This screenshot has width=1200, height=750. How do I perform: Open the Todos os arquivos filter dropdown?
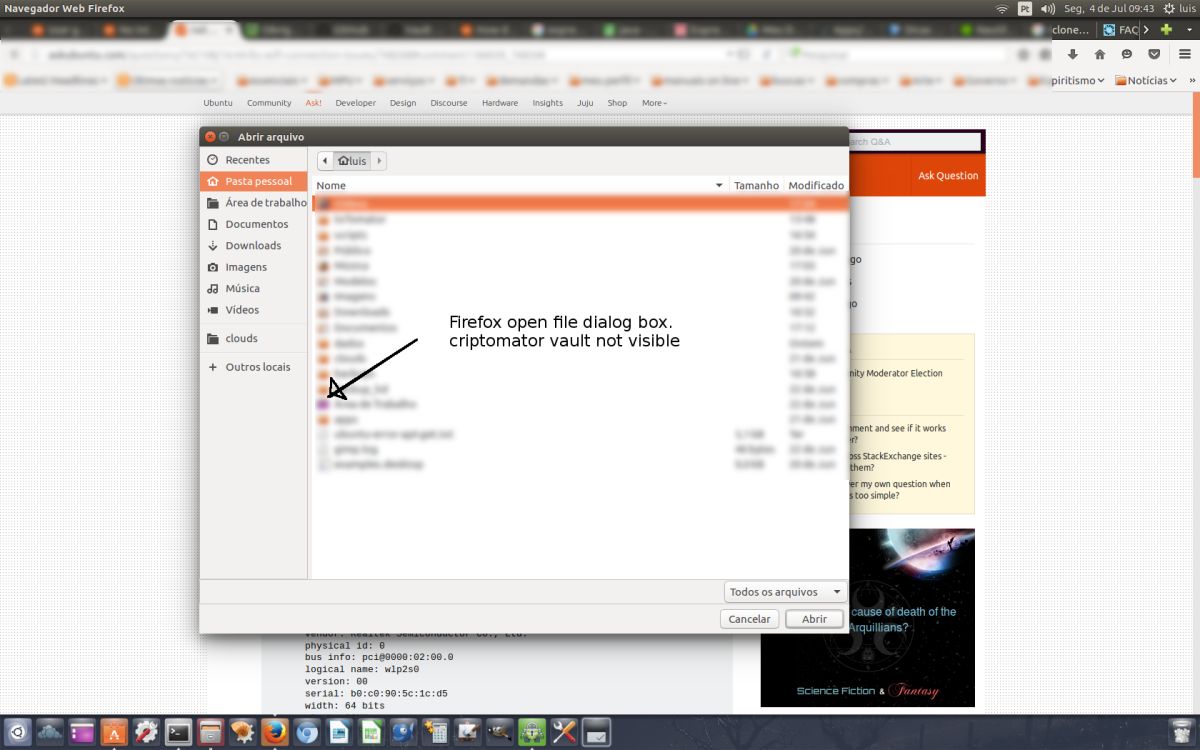[785, 592]
